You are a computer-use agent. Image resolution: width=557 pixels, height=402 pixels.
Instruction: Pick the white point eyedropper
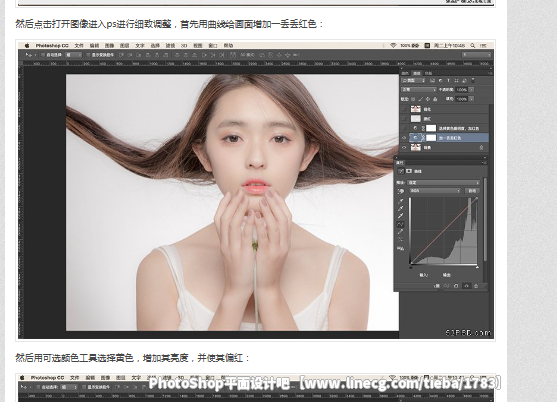click(x=401, y=216)
